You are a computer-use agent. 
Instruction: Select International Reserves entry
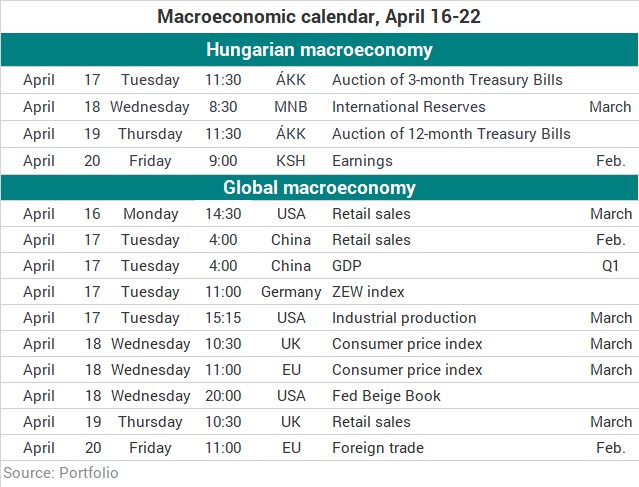[409, 107]
